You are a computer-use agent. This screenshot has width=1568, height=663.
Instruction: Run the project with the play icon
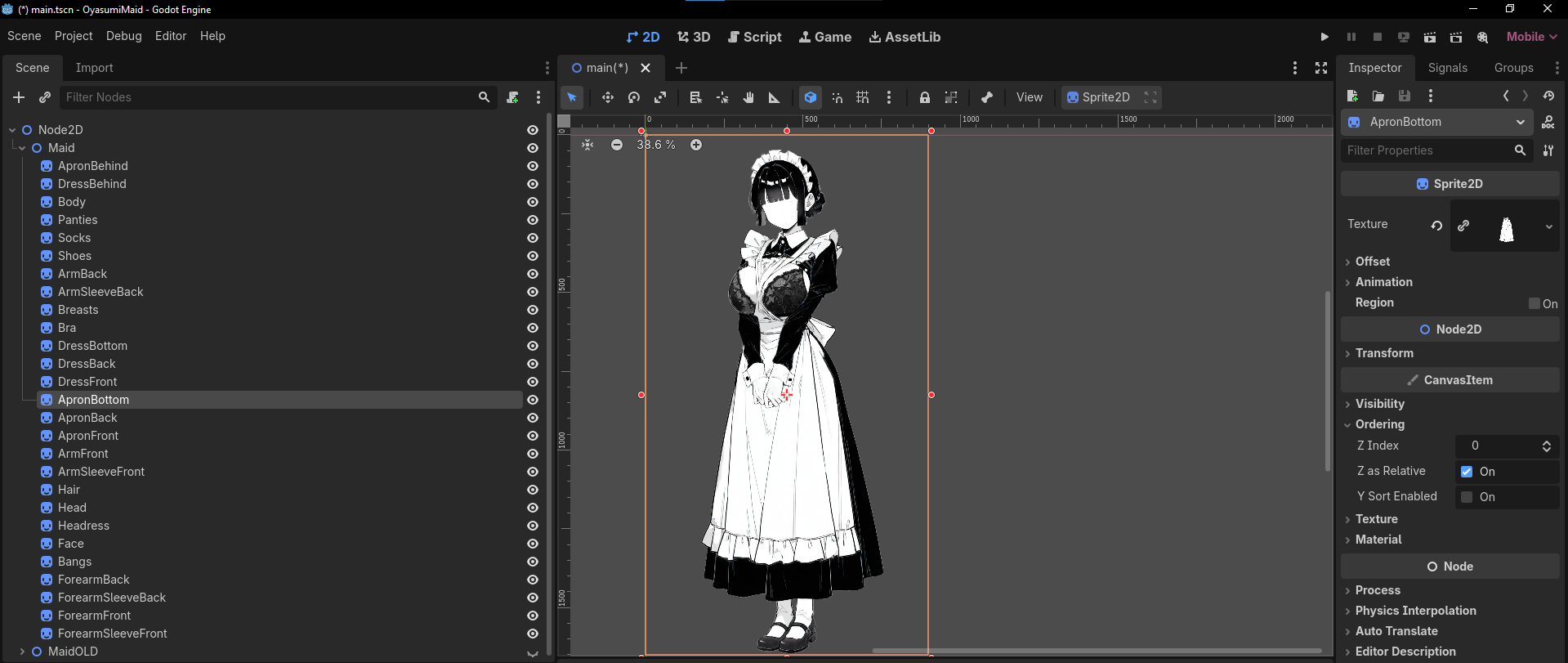click(1325, 37)
